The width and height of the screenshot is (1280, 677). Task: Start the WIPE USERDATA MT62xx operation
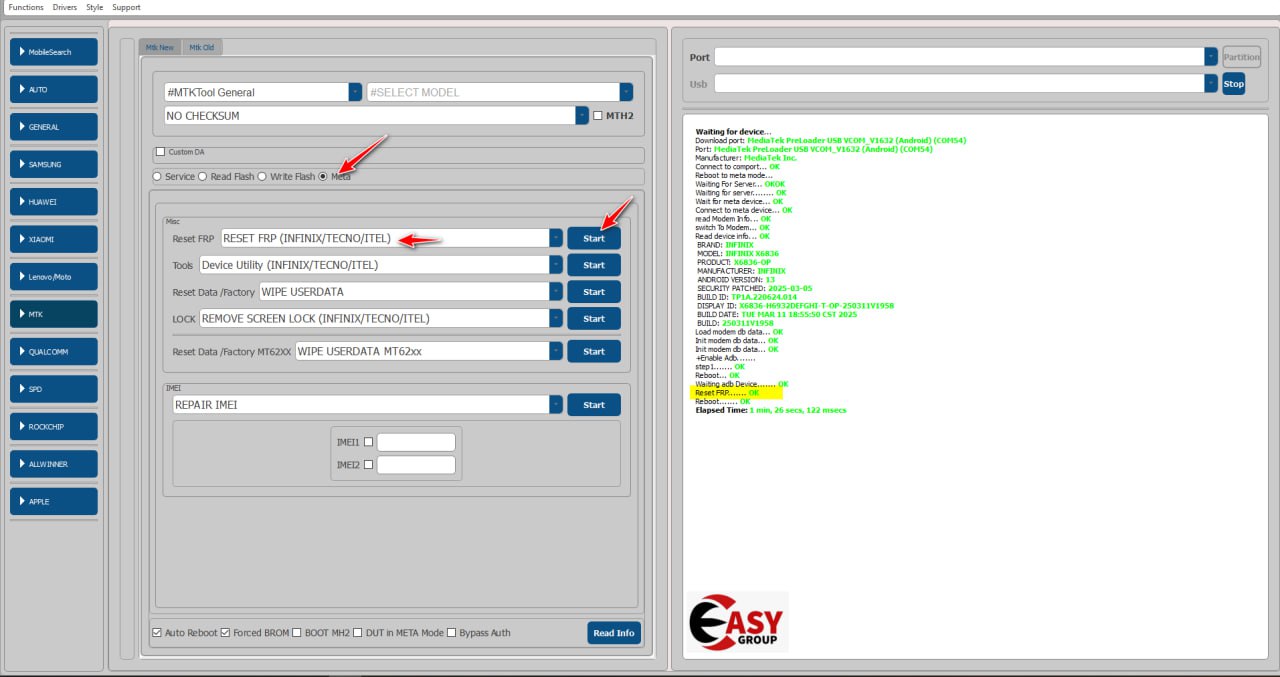click(x=594, y=351)
